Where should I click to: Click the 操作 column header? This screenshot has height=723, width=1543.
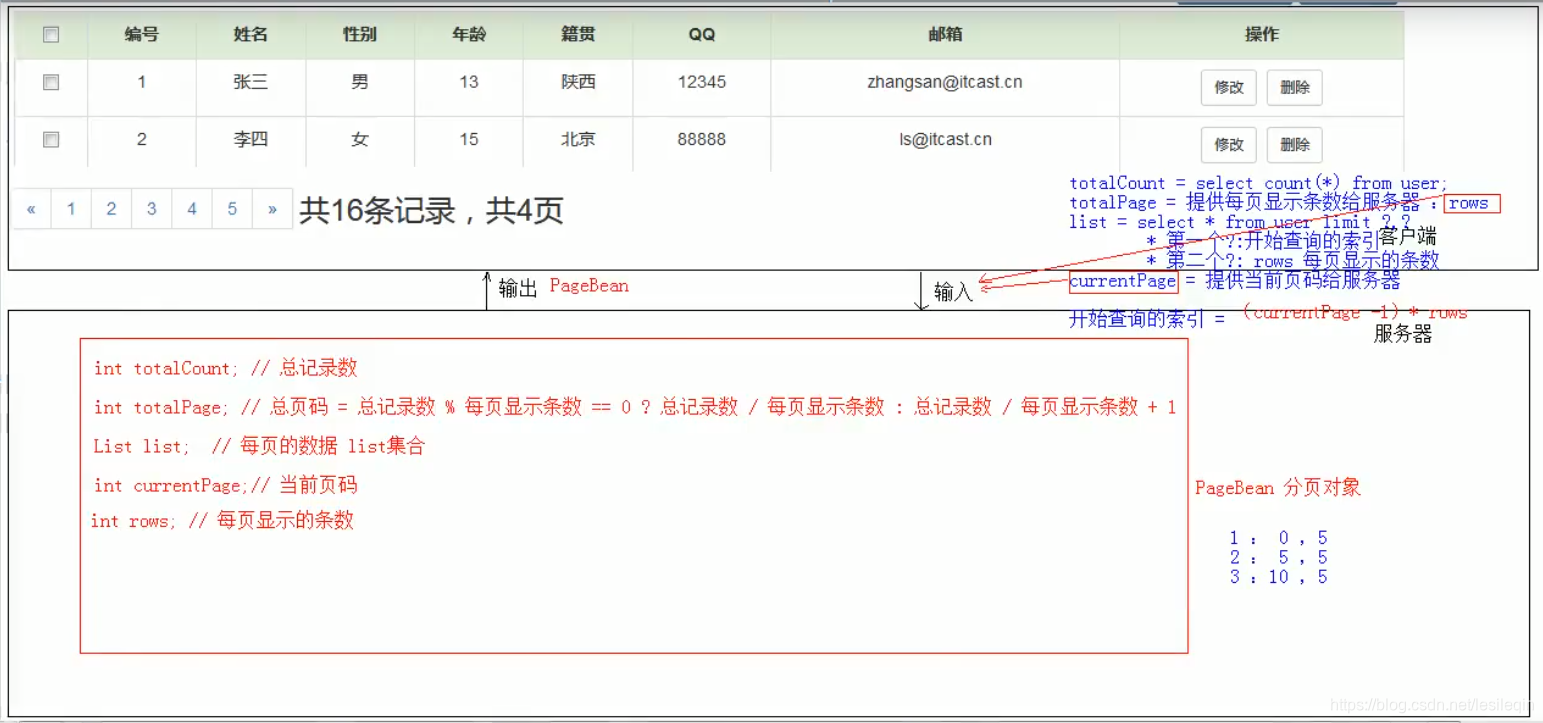pos(1262,35)
